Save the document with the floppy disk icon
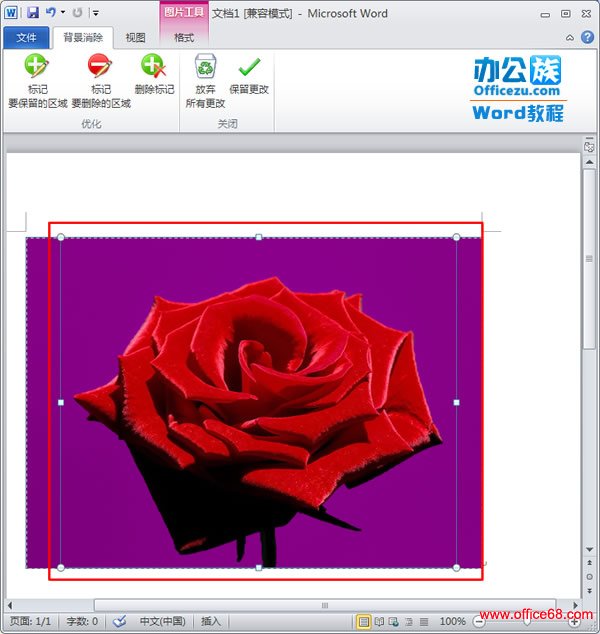The image size is (600, 634). click(x=33, y=13)
